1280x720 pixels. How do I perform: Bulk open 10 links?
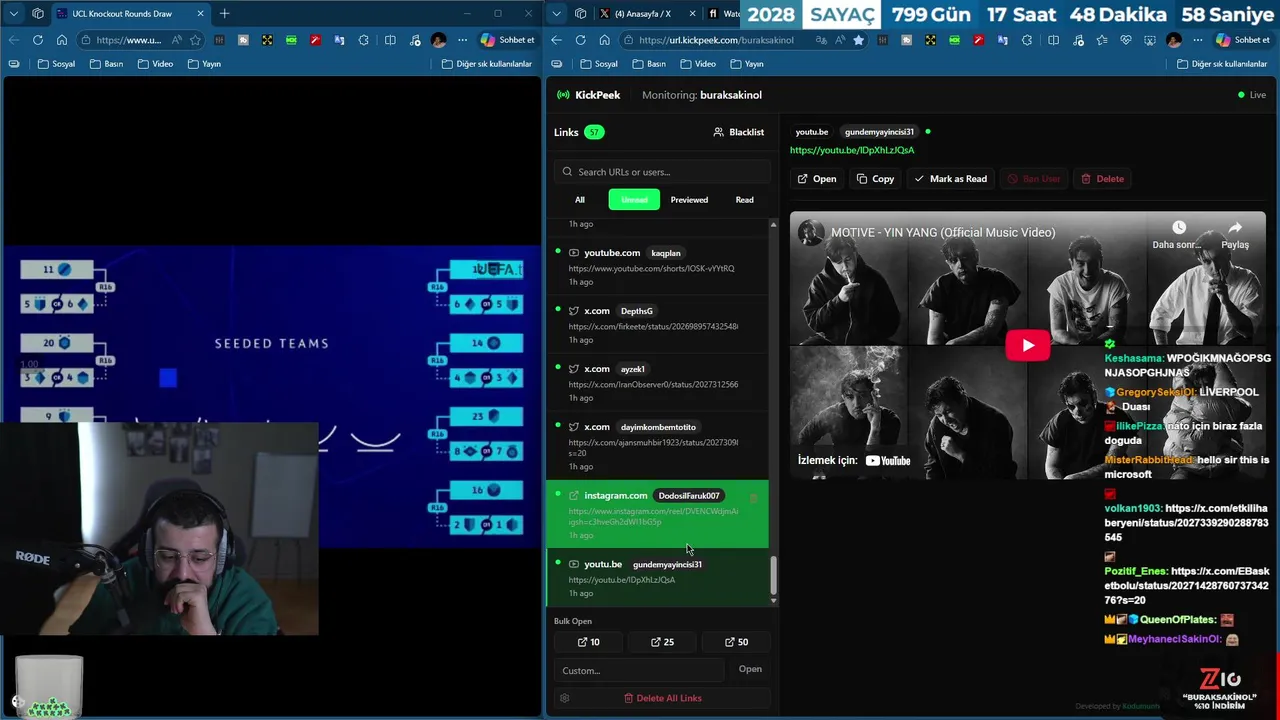click(588, 642)
